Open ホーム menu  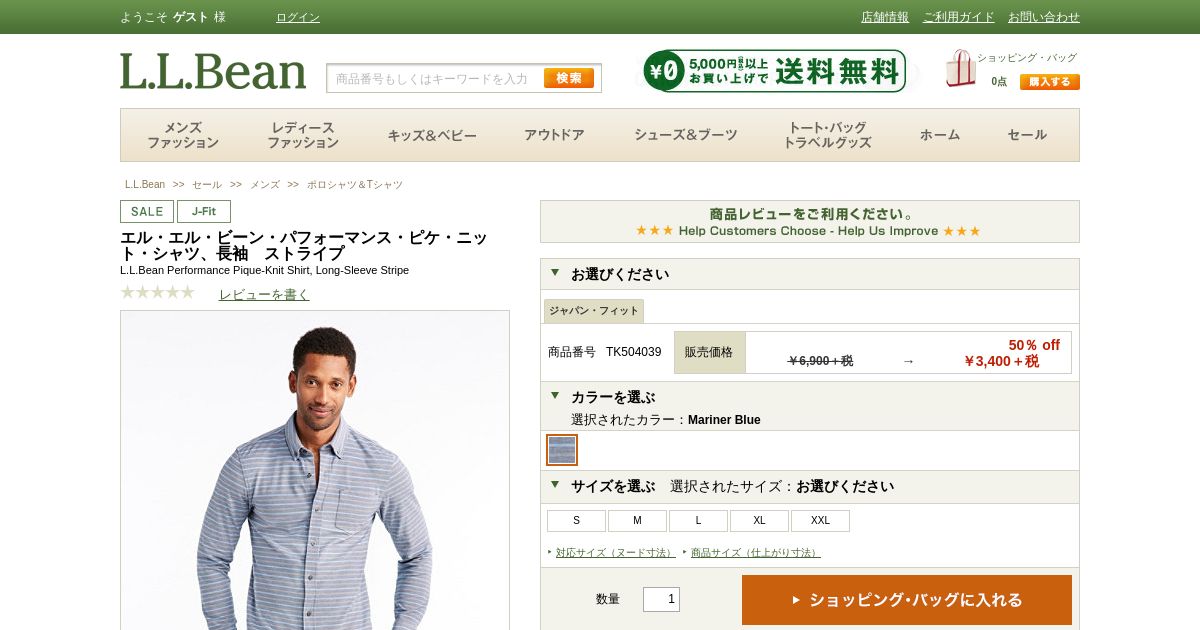(940, 135)
